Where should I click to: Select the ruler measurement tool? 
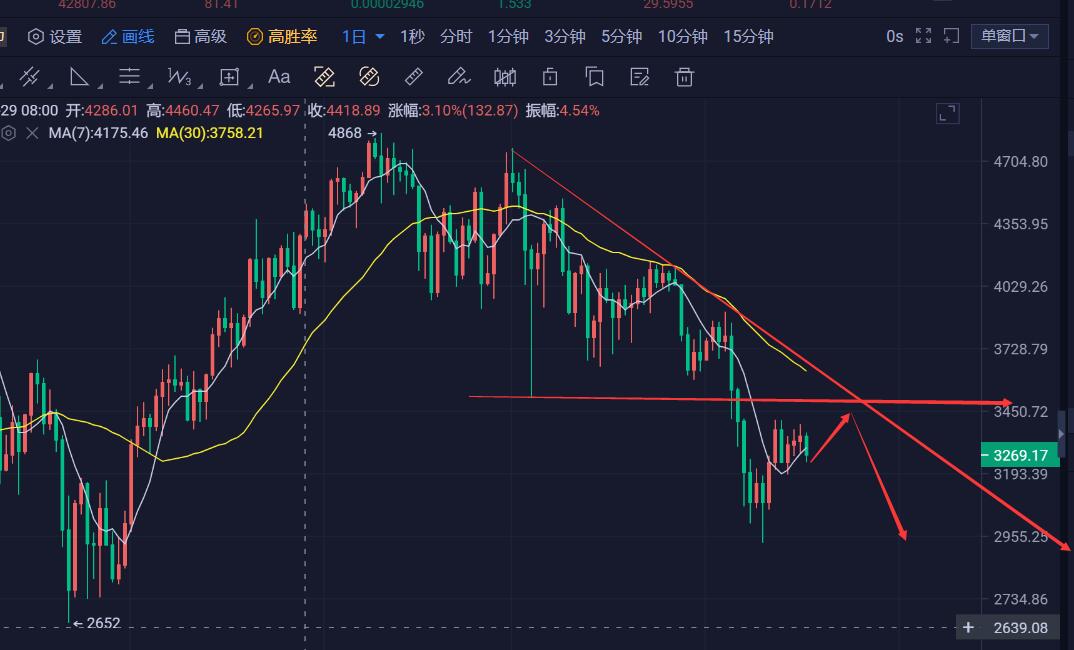point(413,77)
